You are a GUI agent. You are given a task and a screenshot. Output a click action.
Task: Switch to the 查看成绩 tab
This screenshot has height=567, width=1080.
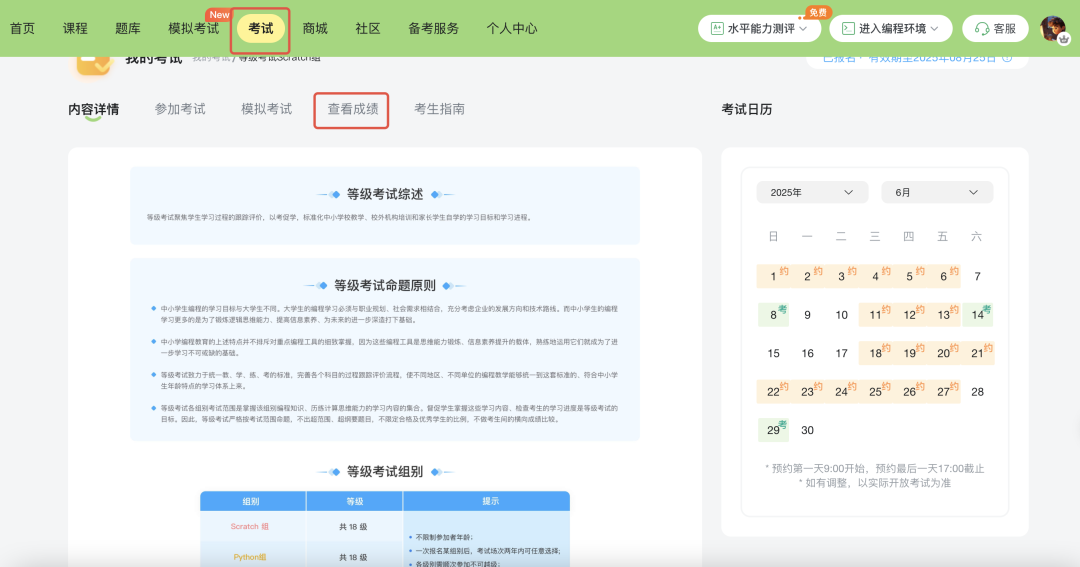[352, 109]
